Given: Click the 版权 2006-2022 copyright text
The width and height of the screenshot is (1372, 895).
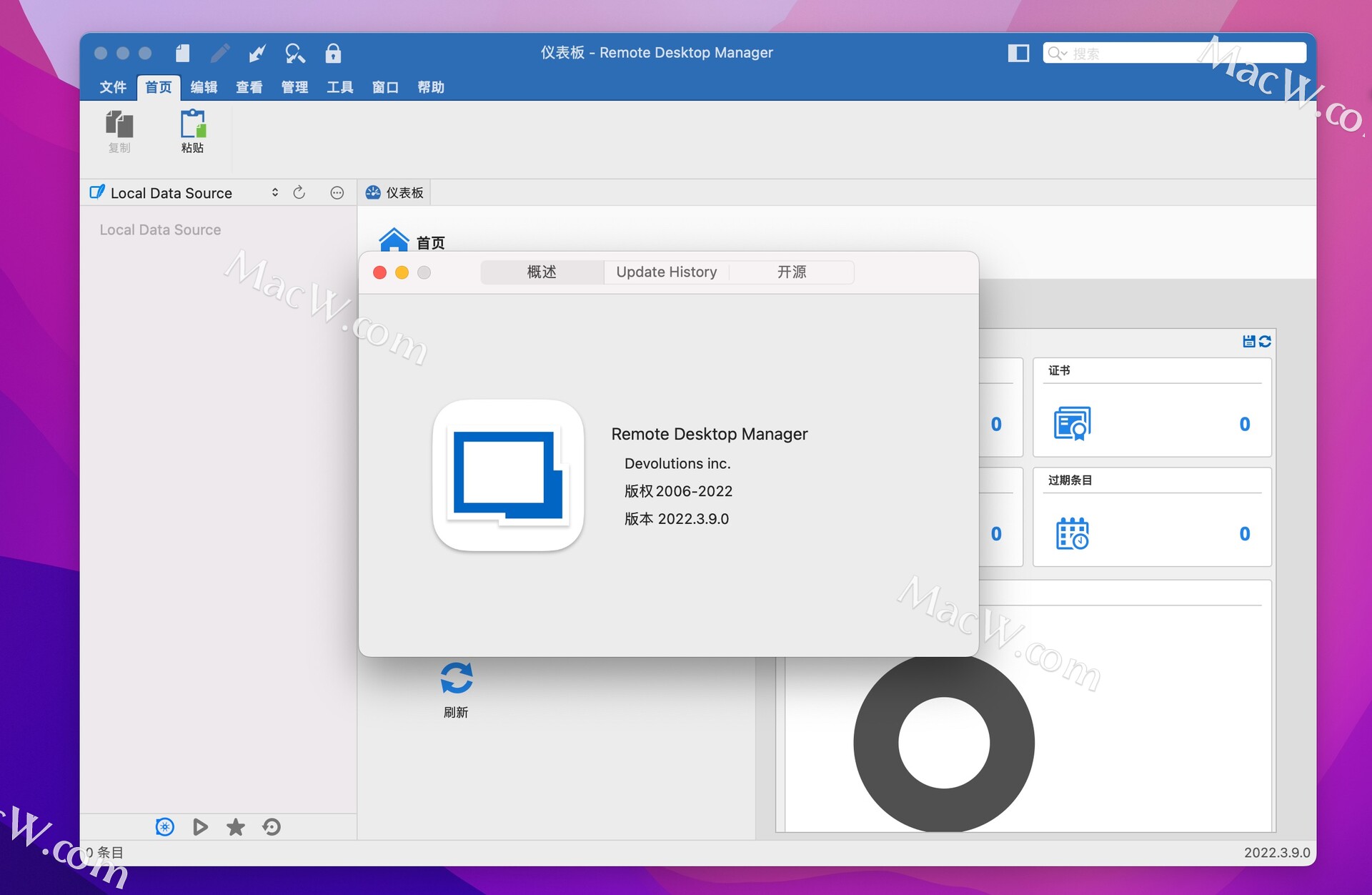Looking at the screenshot, I should point(678,491).
